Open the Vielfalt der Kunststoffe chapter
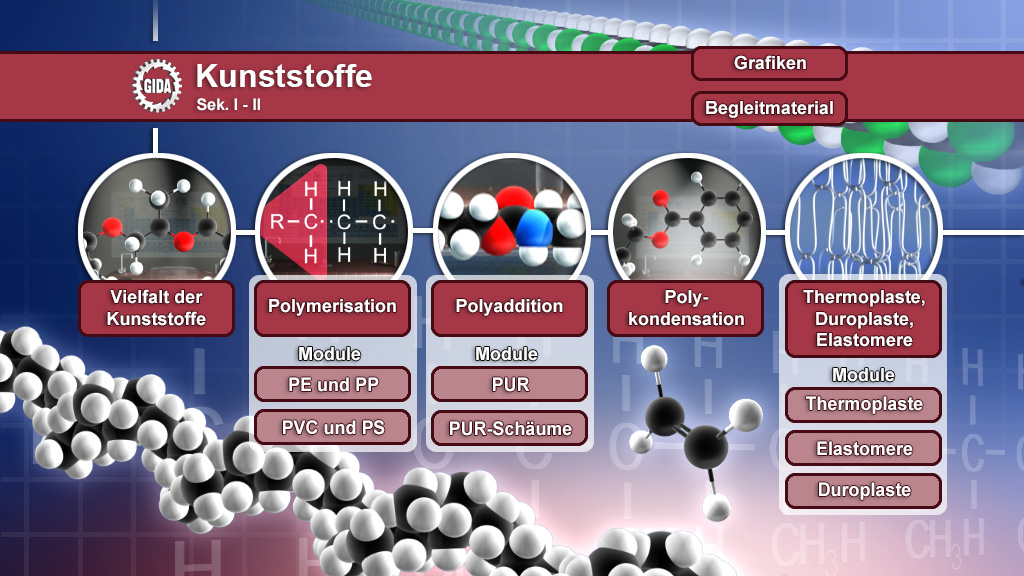Screen dimensions: 1024x576 tap(156, 308)
